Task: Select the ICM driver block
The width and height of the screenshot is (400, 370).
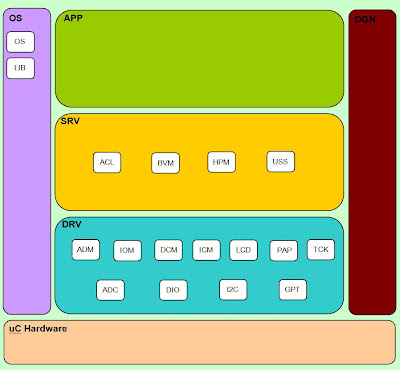Action: [x=206, y=250]
